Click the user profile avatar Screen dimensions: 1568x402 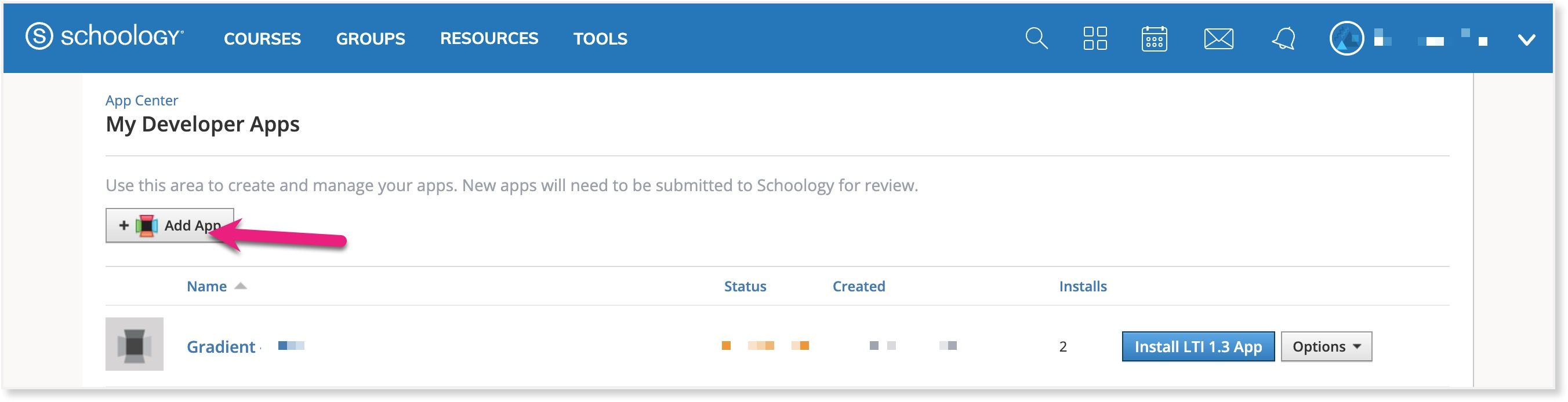(x=1346, y=38)
